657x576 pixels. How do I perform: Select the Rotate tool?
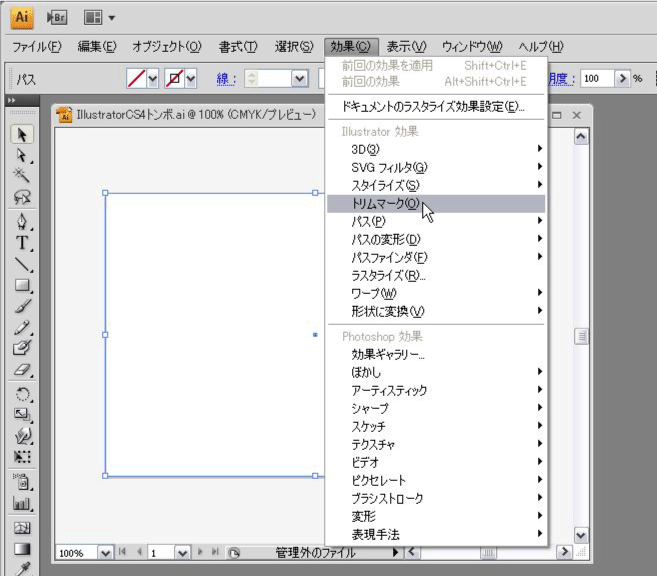[22, 393]
